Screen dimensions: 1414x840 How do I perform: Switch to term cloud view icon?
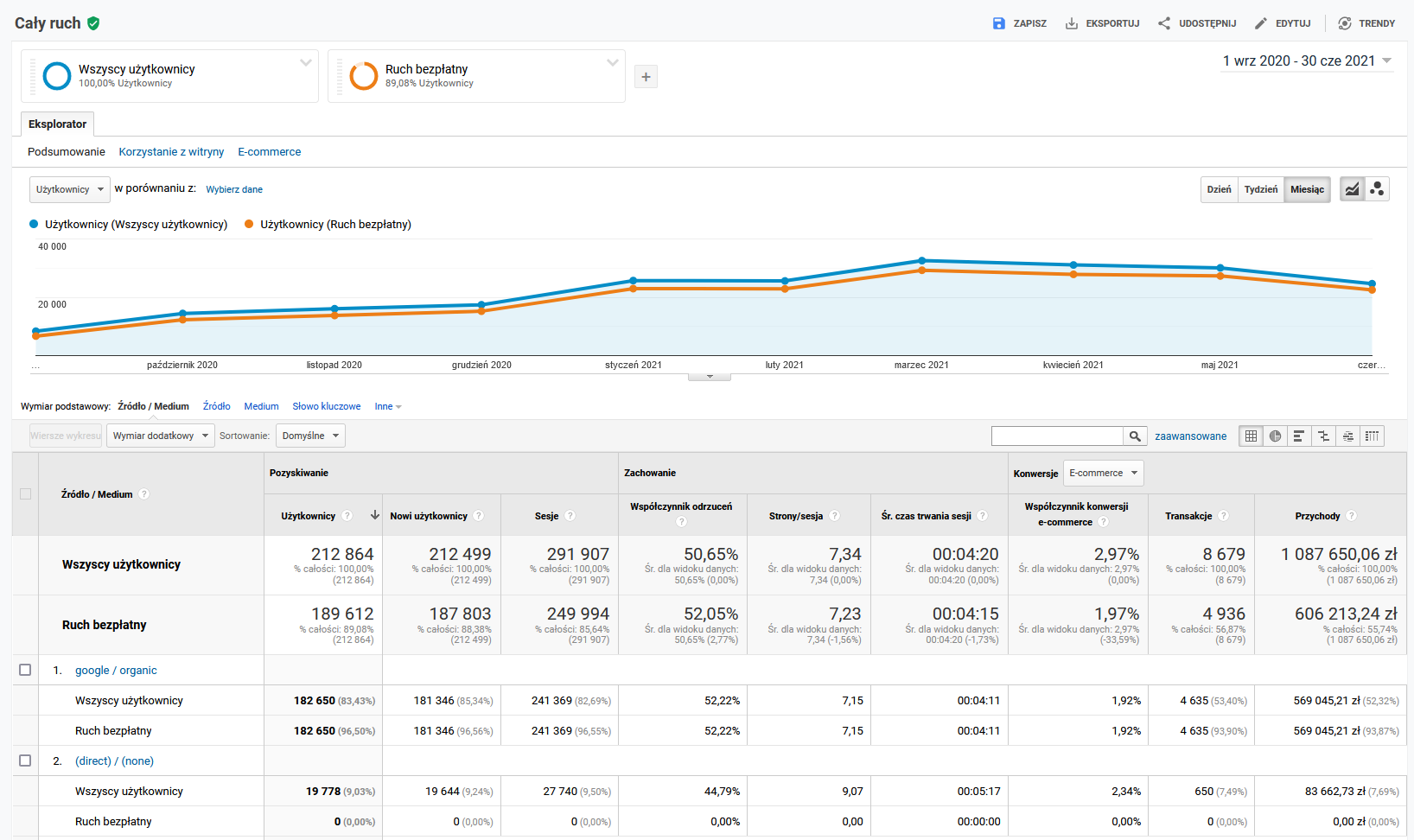tap(1347, 436)
